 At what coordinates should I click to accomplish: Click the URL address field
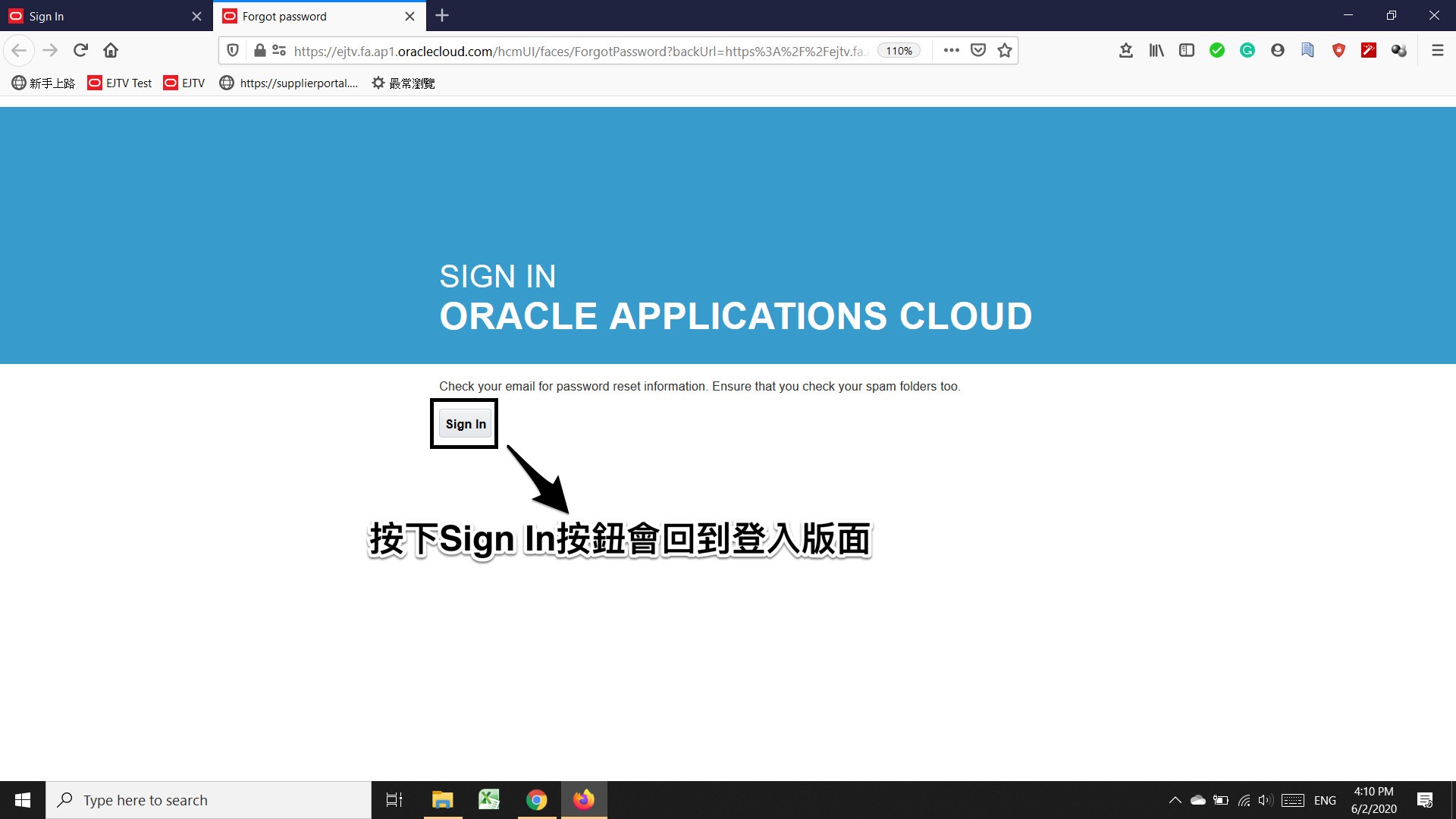pyautogui.click(x=580, y=51)
